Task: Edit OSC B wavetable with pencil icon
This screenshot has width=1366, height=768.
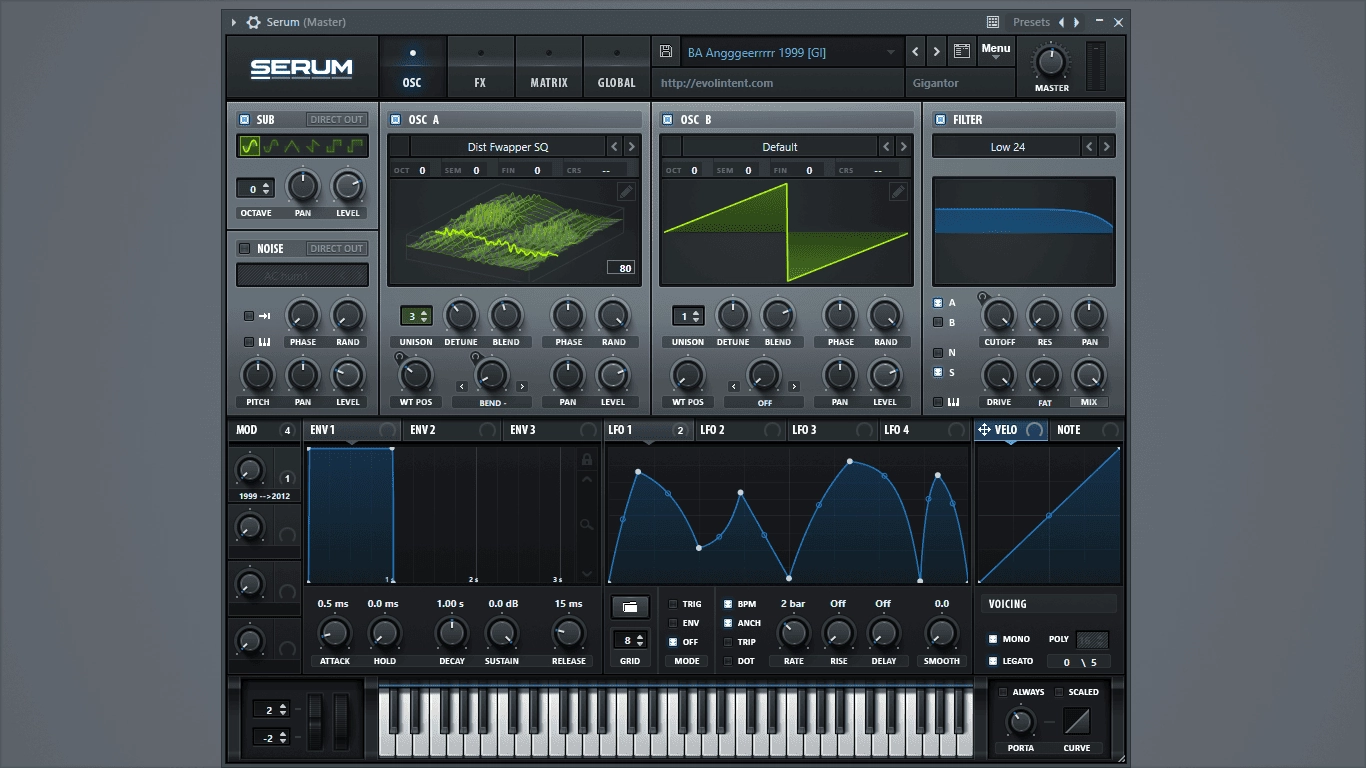Action: pyautogui.click(x=898, y=192)
